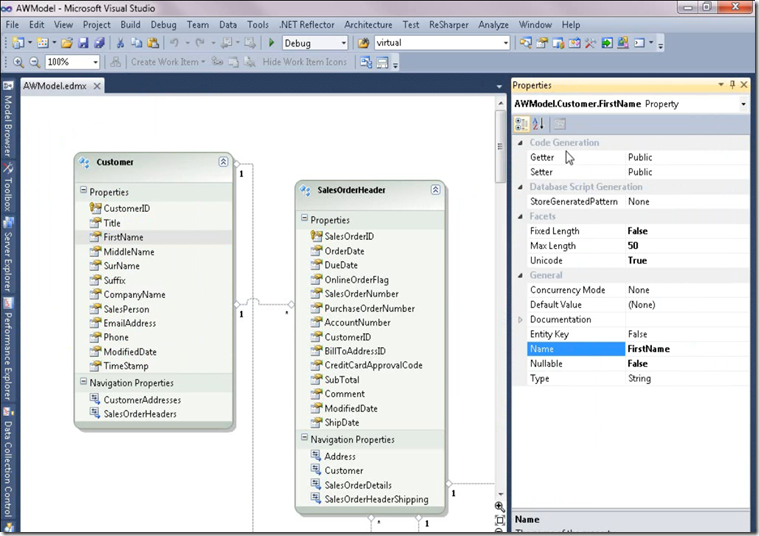This screenshot has height=536, width=759.
Task: Open the Server Explorer side tab
Action: click(x=8, y=254)
